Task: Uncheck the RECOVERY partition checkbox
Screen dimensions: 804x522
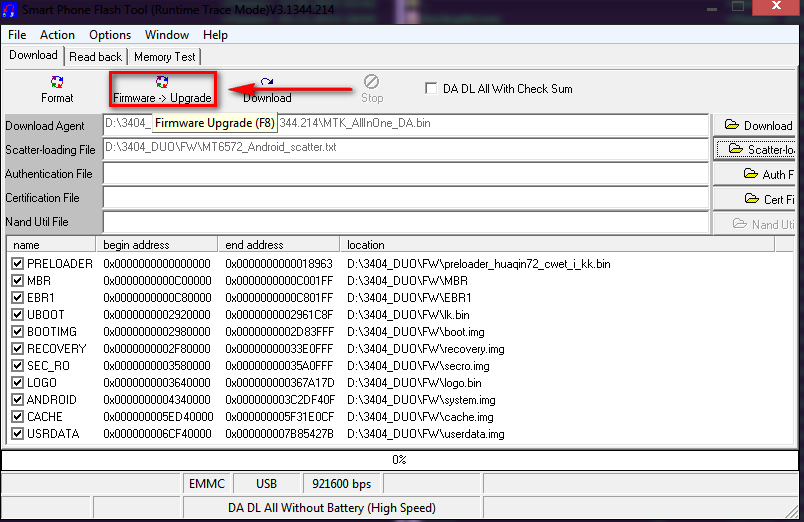Action: click(x=17, y=349)
